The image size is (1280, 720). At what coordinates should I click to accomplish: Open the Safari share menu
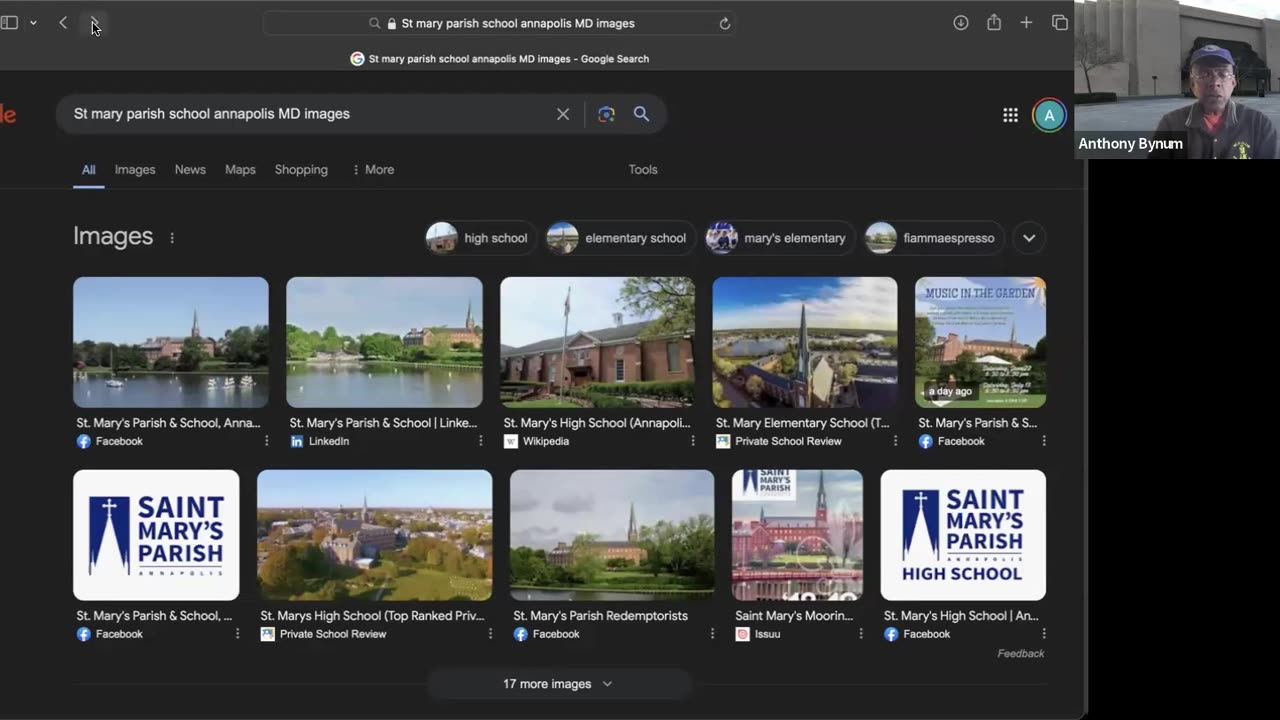pos(994,22)
